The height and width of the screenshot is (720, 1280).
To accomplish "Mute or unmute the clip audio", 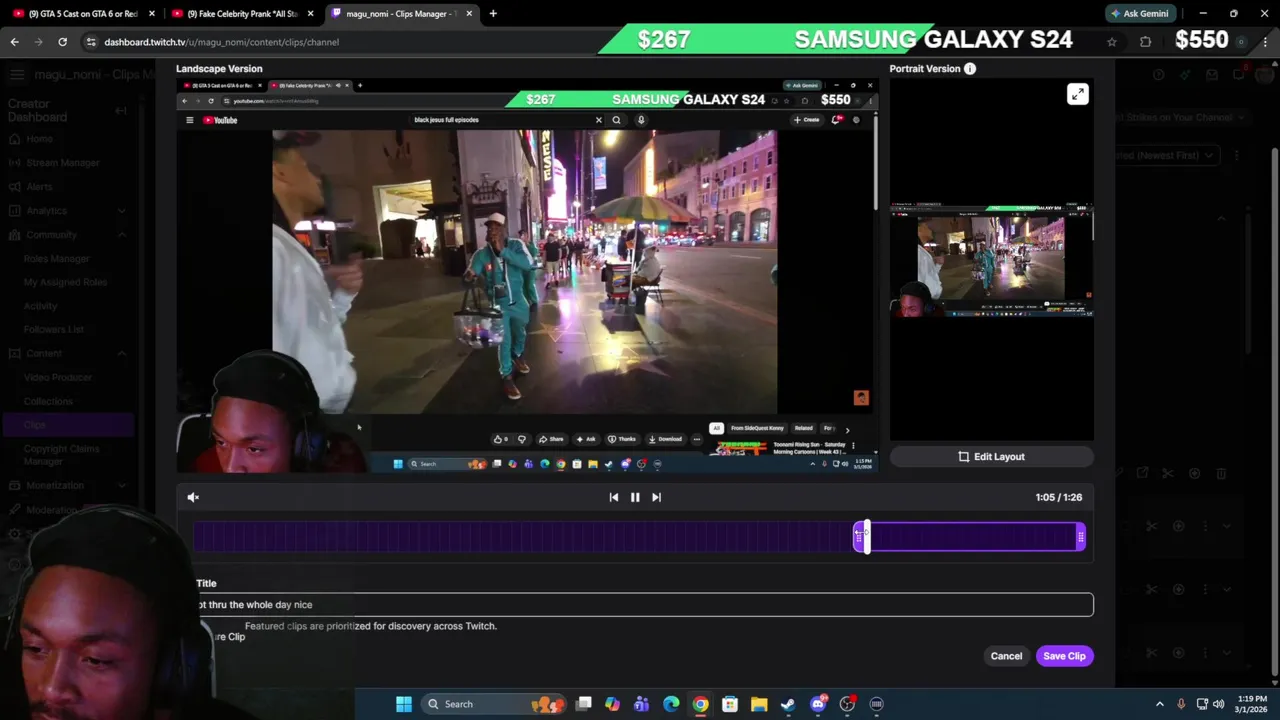I will click(193, 497).
